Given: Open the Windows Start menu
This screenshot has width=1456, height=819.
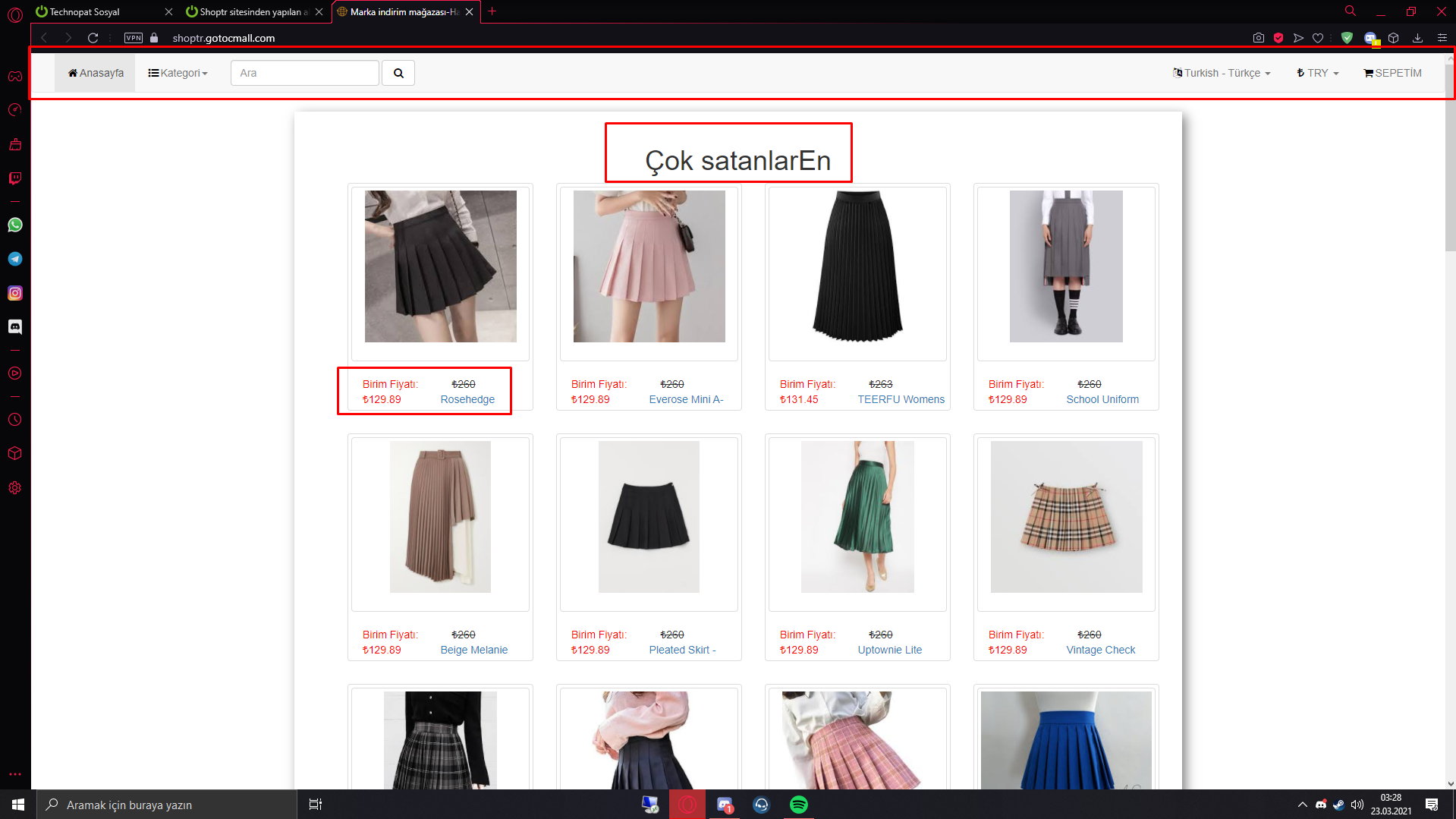Looking at the screenshot, I should click(x=18, y=805).
